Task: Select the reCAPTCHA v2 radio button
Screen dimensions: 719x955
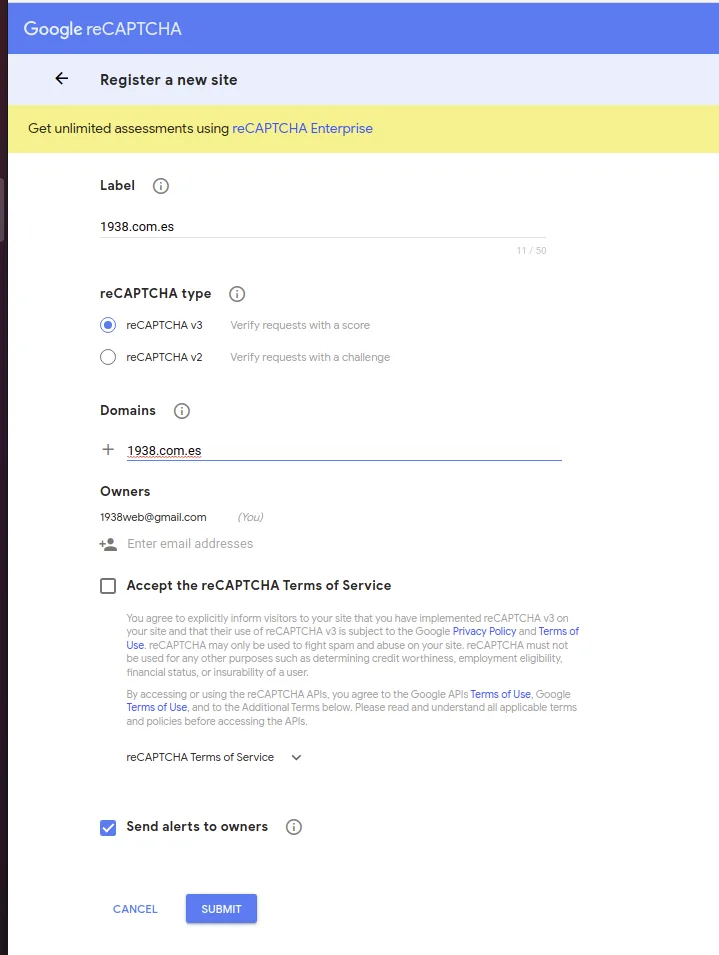Action: pyautogui.click(x=108, y=357)
